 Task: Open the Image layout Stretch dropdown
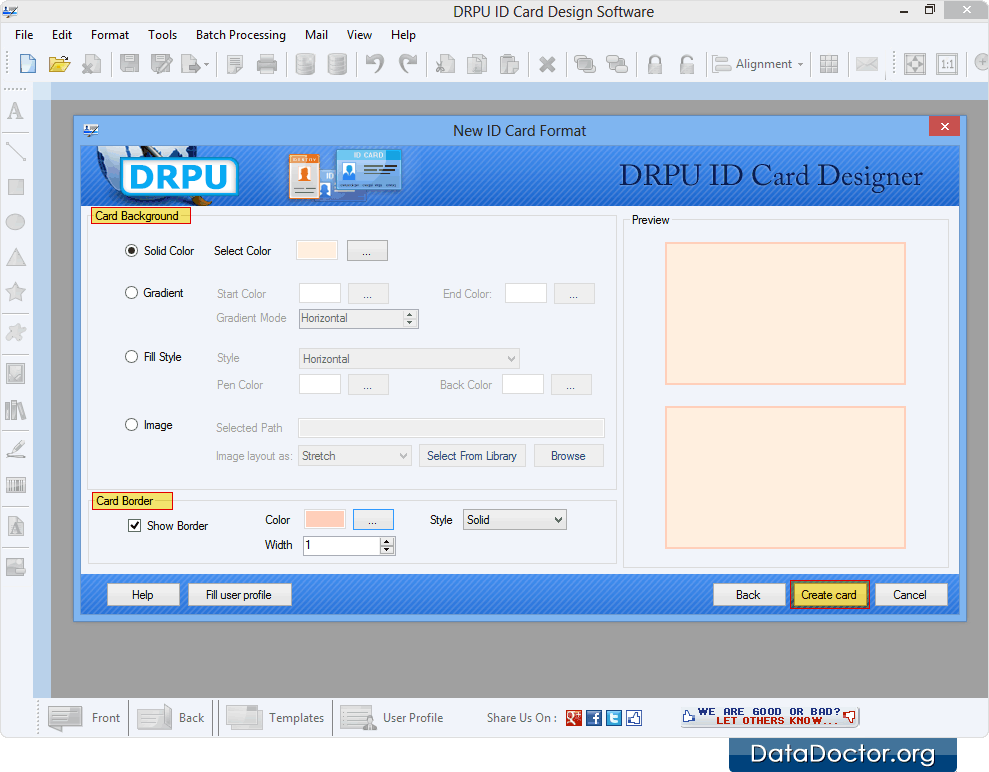pos(355,455)
